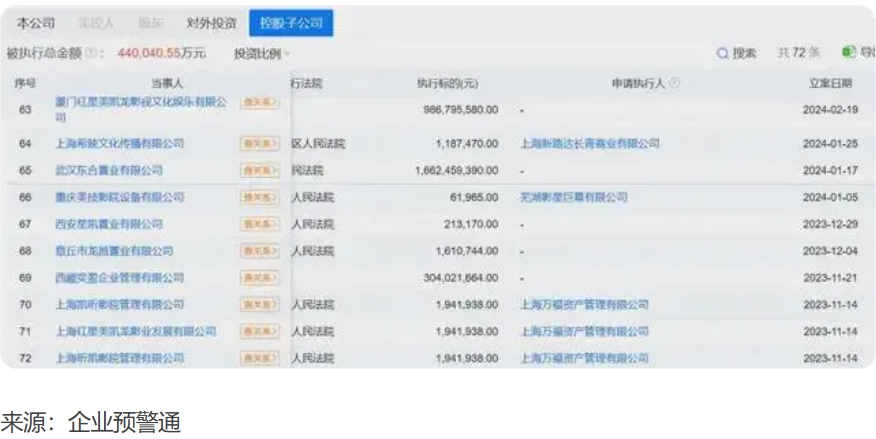Screen dimensions: 876x439
Task: Click sequence number 69
Action: click(25, 278)
